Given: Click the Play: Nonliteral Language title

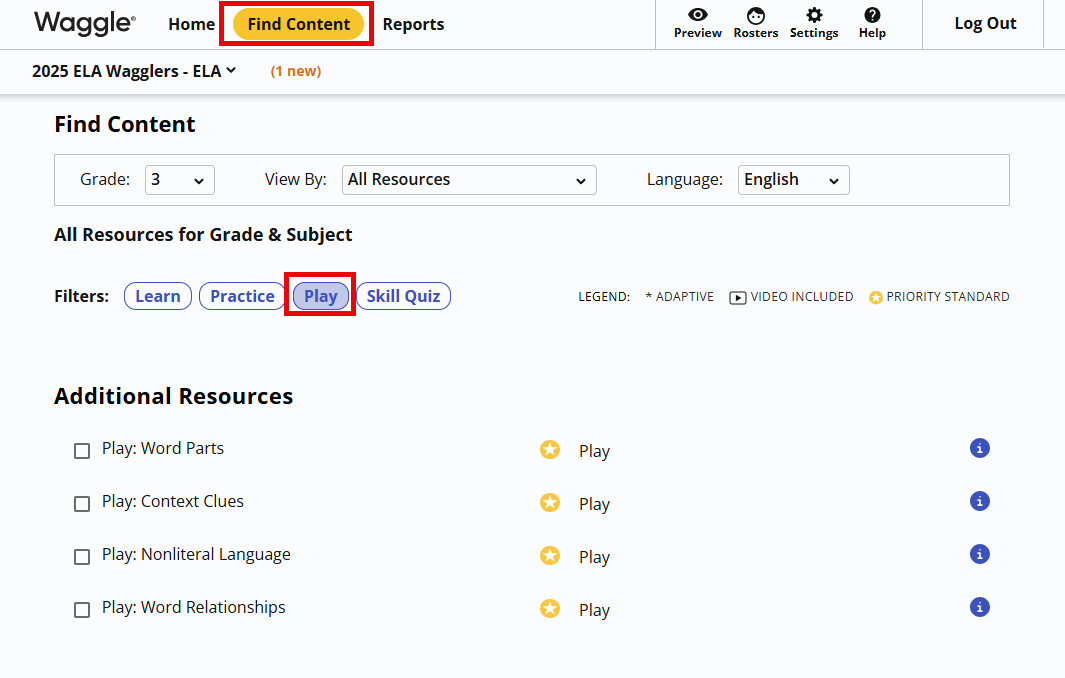Looking at the screenshot, I should tap(196, 554).
